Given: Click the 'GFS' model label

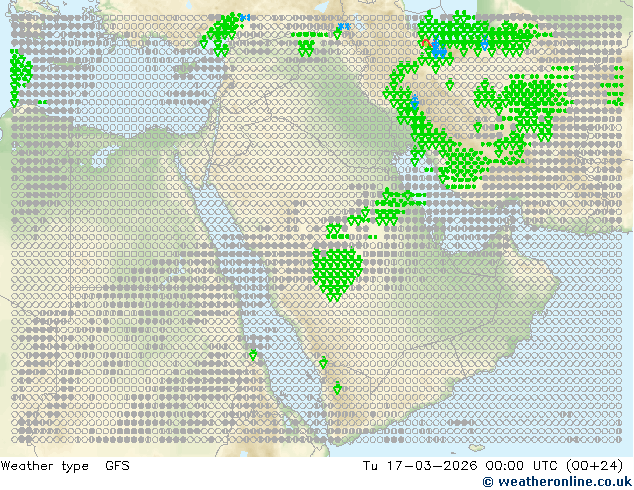Looking at the screenshot, I should [117, 466].
